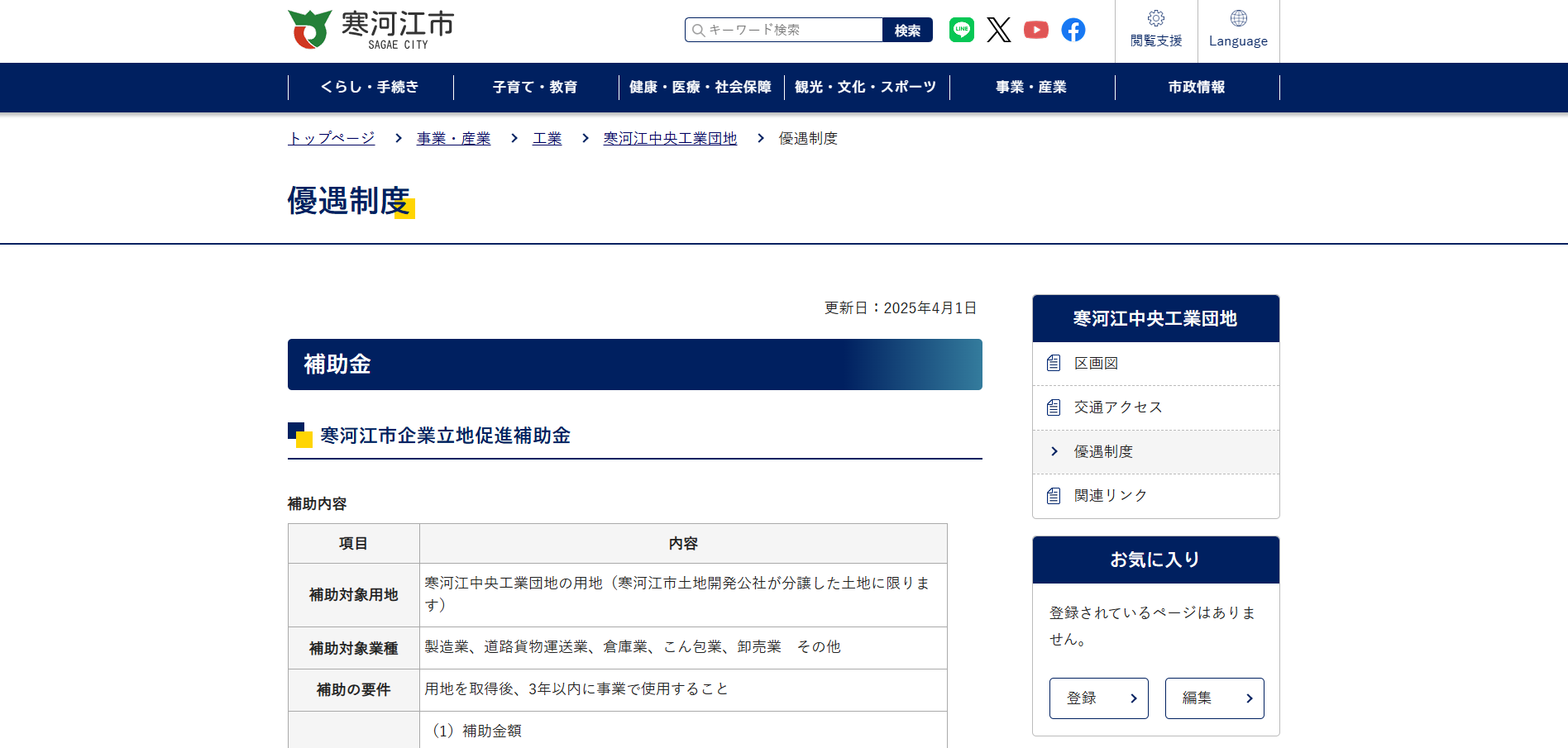Go to 寒河江中央工業団地 breadcrumb link
1568x748 pixels.
tap(671, 138)
